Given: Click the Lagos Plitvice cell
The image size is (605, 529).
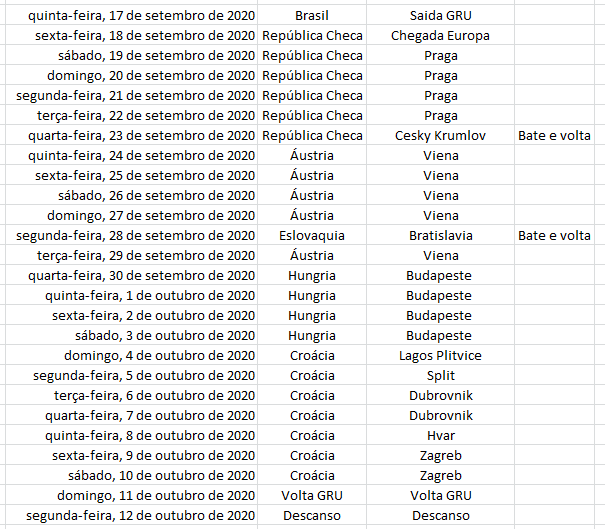Looking at the screenshot, I should click(x=440, y=356).
